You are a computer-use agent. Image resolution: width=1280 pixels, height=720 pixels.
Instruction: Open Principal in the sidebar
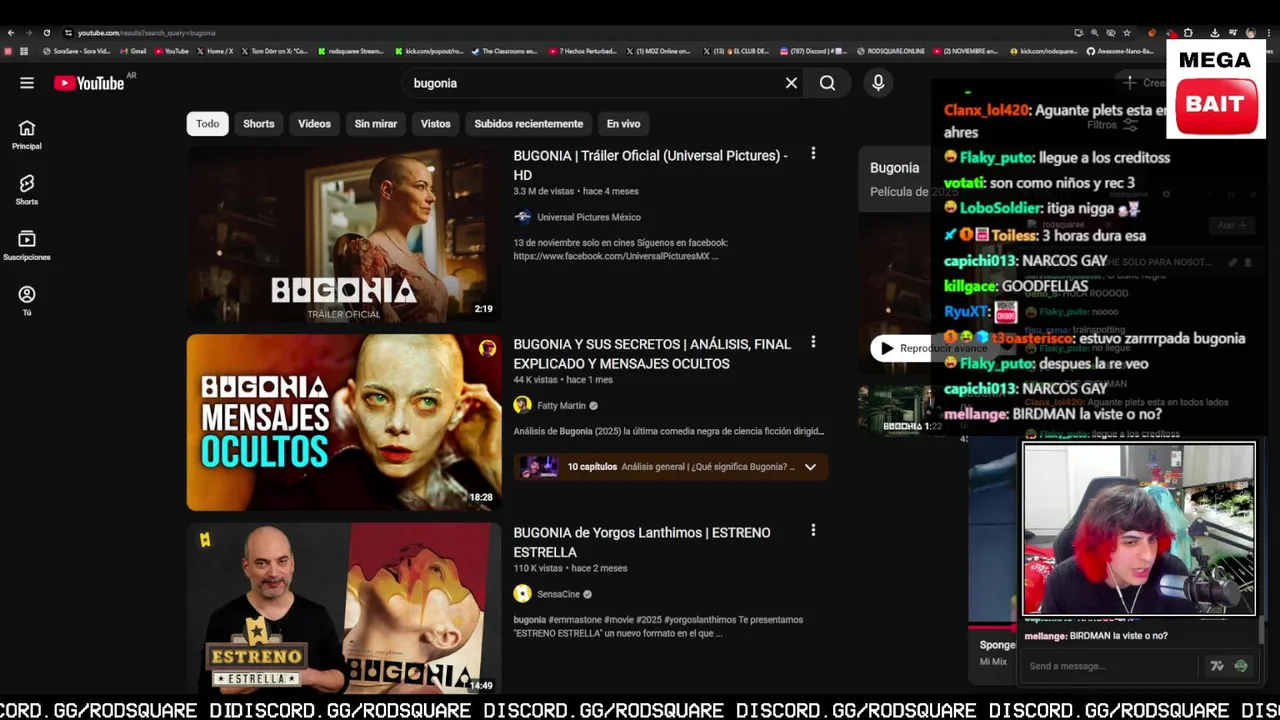27,135
